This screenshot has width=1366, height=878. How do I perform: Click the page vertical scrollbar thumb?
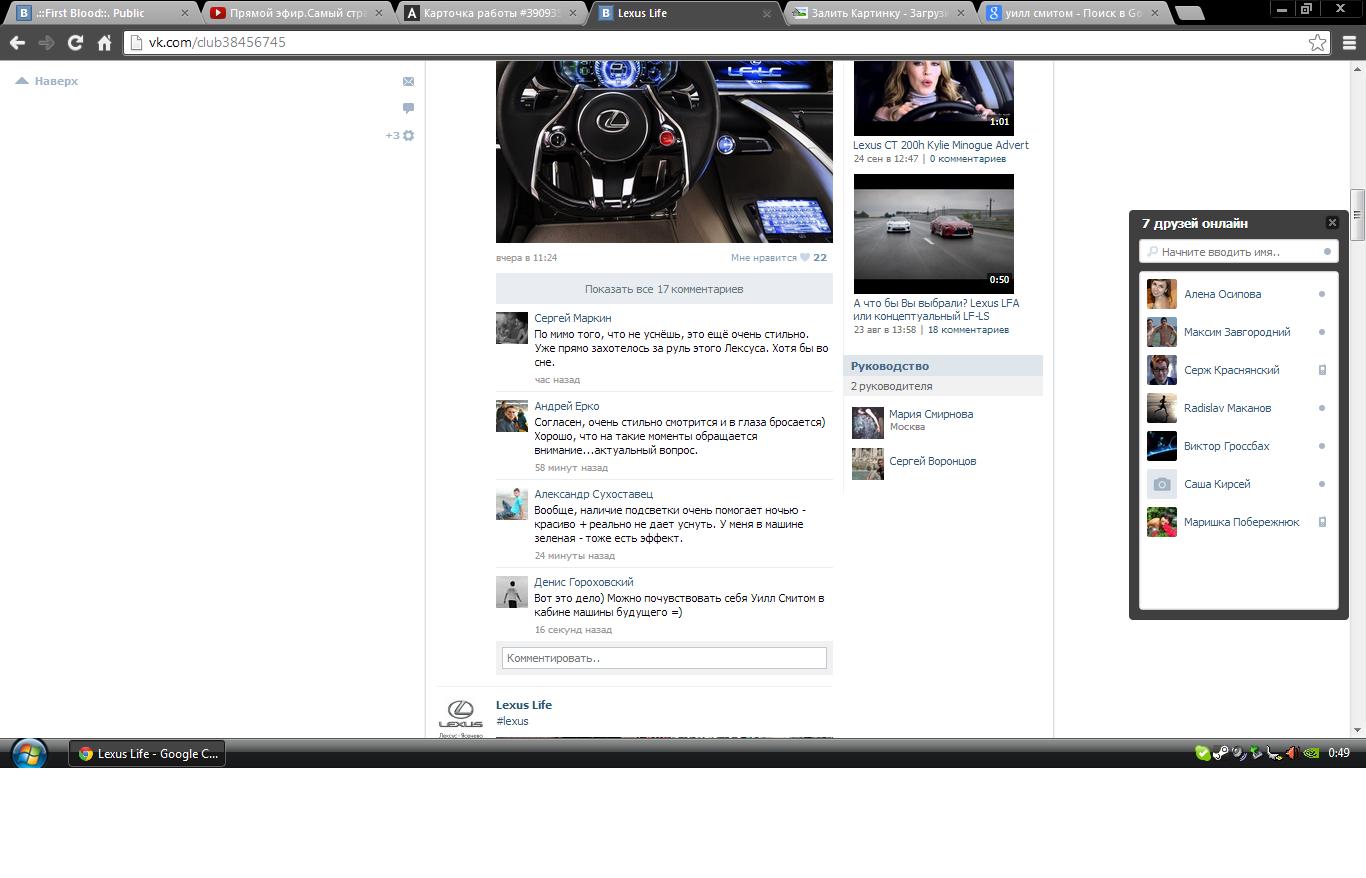pos(1358,214)
